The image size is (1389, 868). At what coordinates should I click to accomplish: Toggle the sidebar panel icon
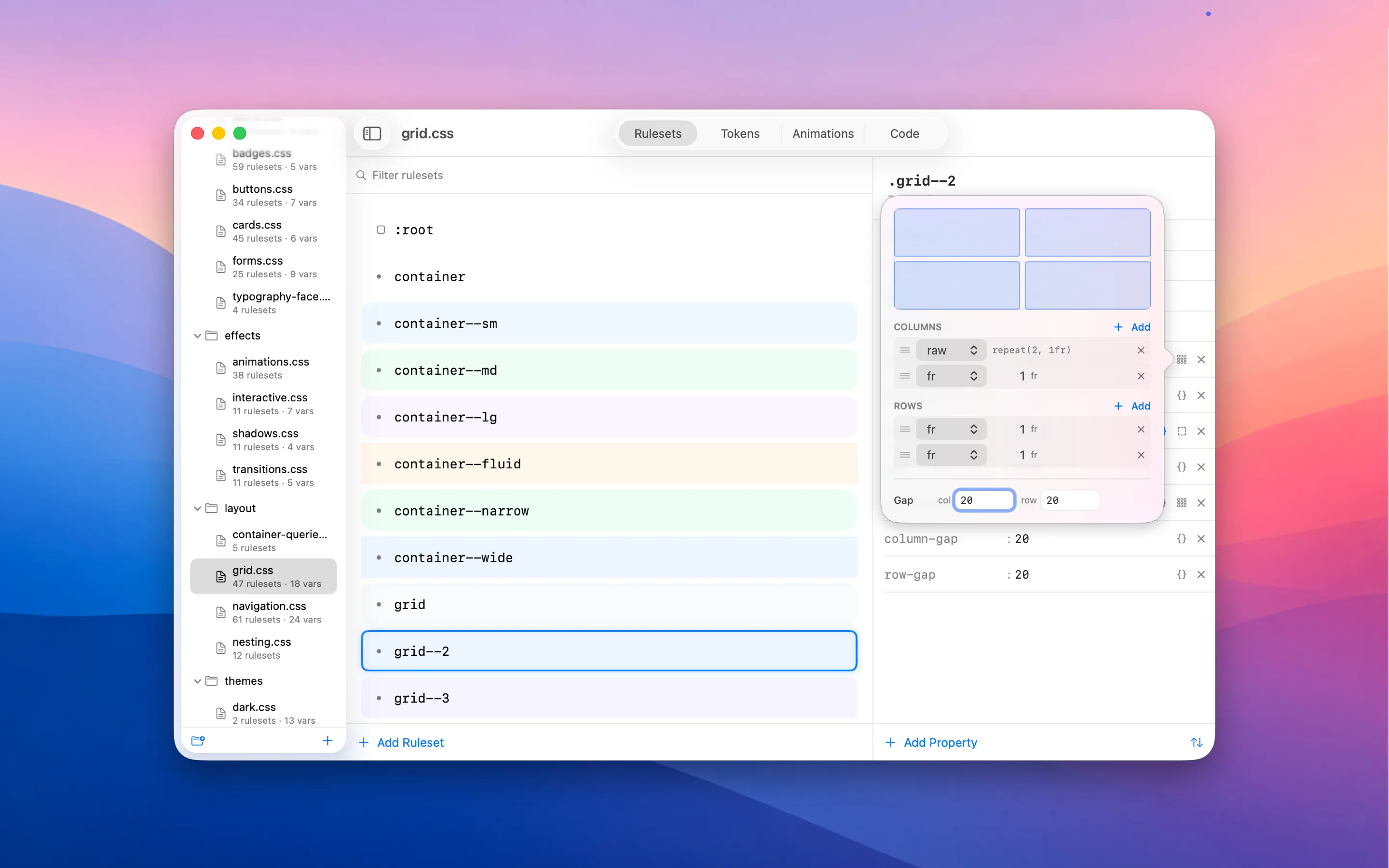click(x=372, y=133)
